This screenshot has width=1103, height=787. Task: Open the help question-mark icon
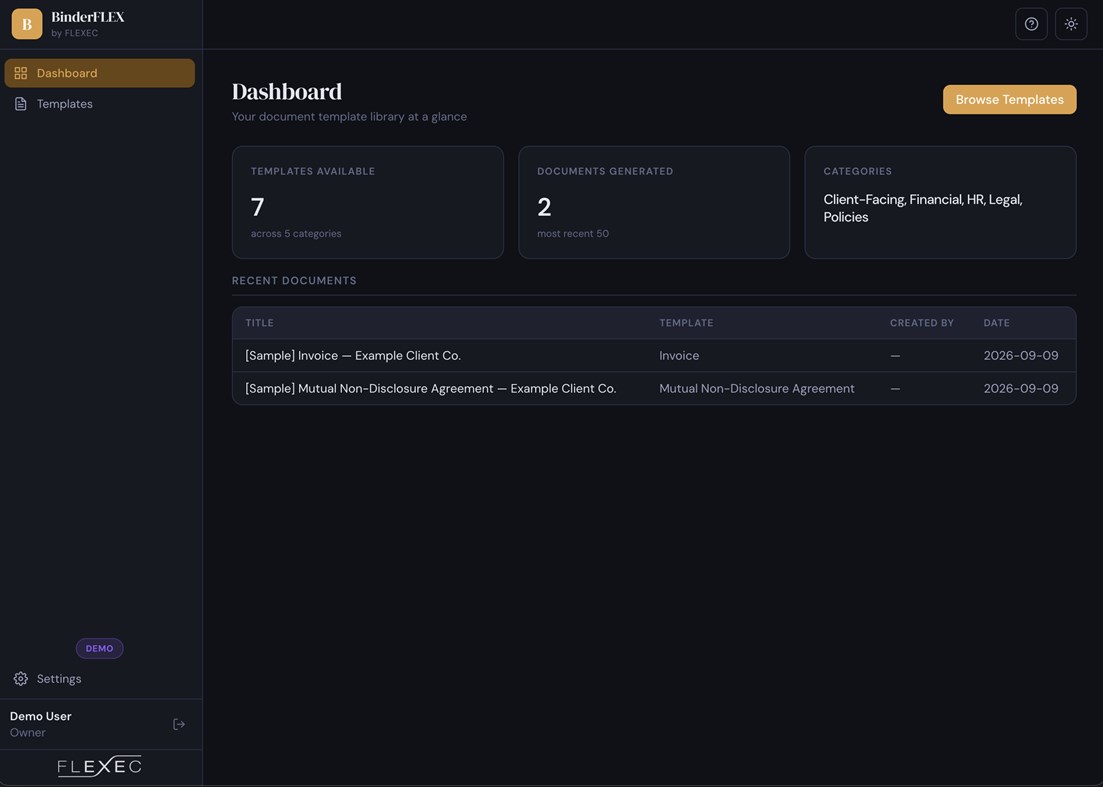click(x=1031, y=24)
